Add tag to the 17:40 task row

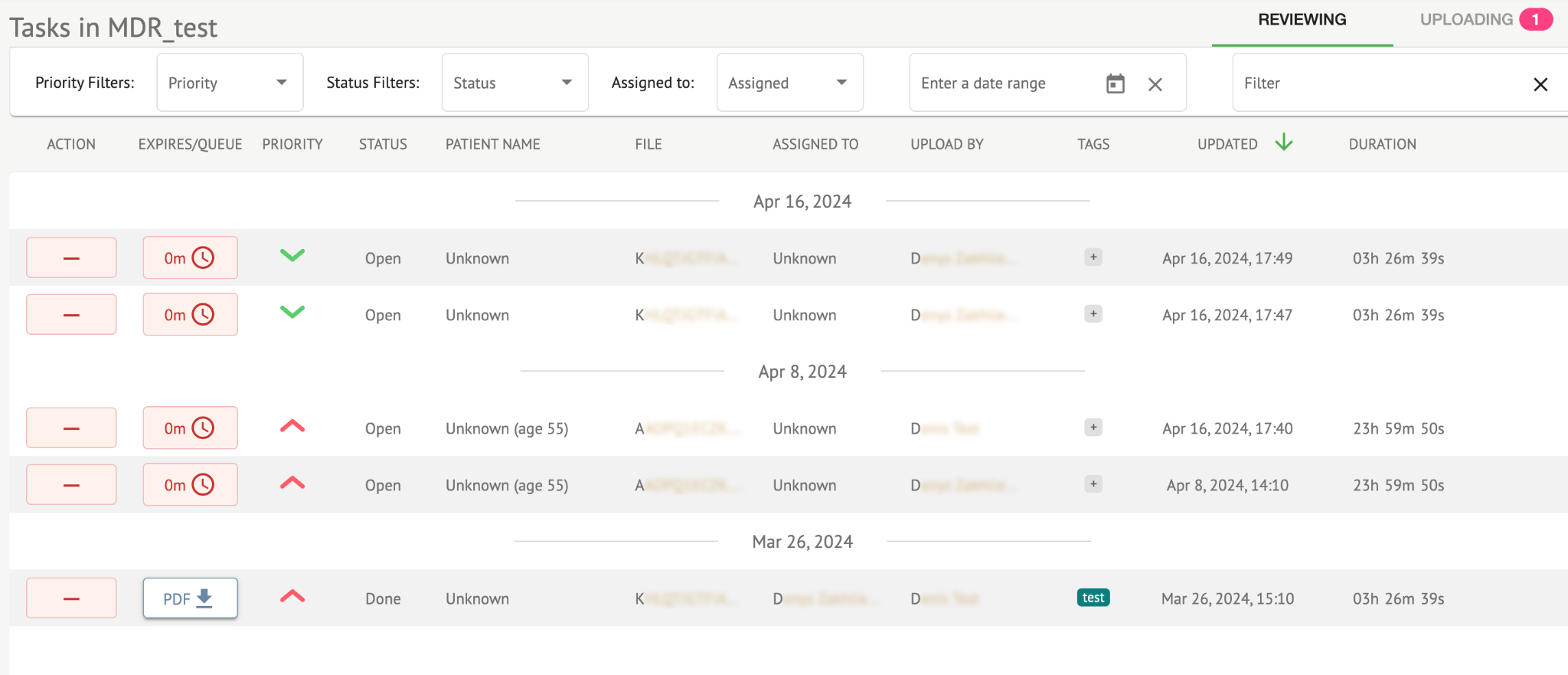(1093, 428)
